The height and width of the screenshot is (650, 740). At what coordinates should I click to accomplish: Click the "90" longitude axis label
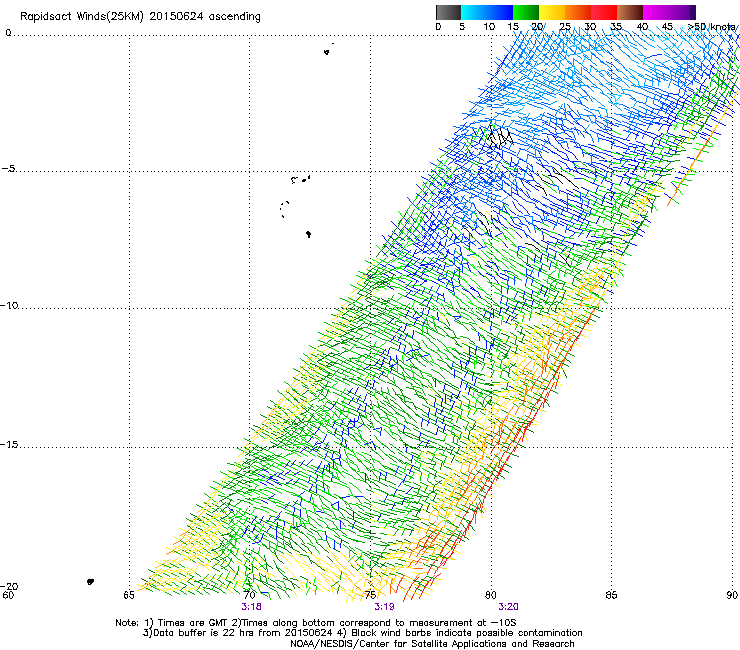[x=732, y=595]
